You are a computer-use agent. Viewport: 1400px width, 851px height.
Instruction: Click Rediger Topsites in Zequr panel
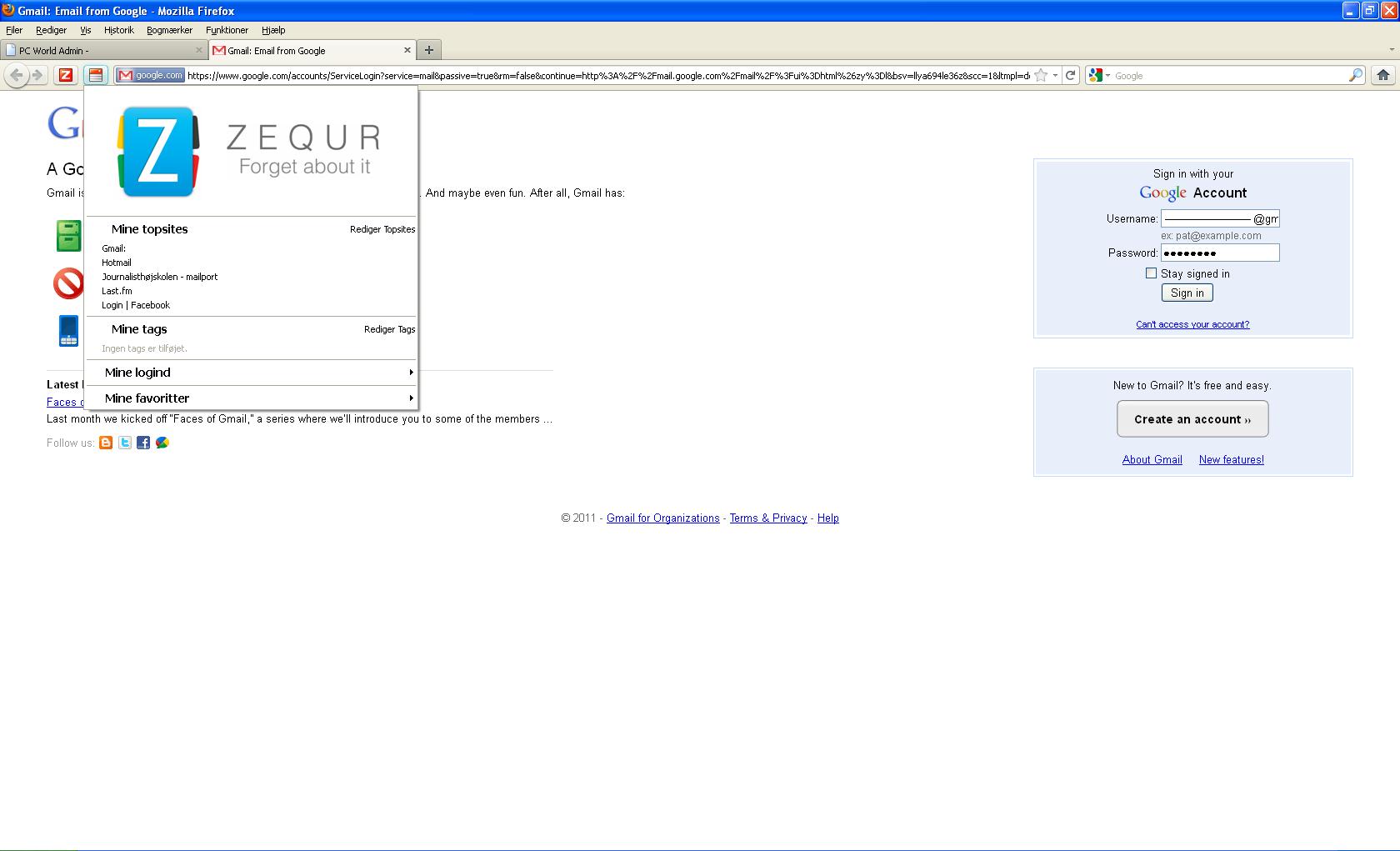[x=382, y=229]
